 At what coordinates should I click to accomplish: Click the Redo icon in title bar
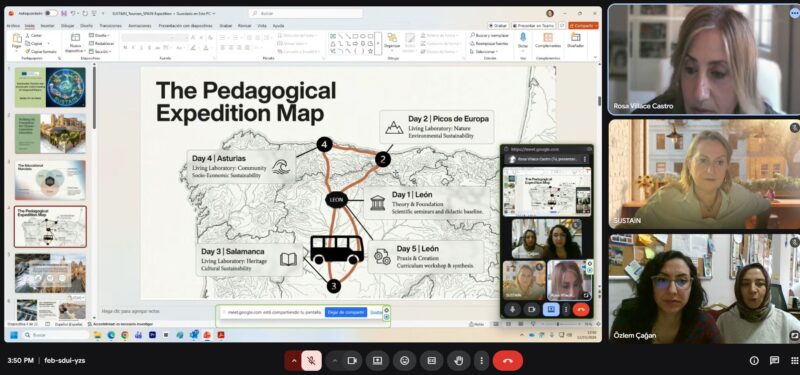click(x=85, y=13)
